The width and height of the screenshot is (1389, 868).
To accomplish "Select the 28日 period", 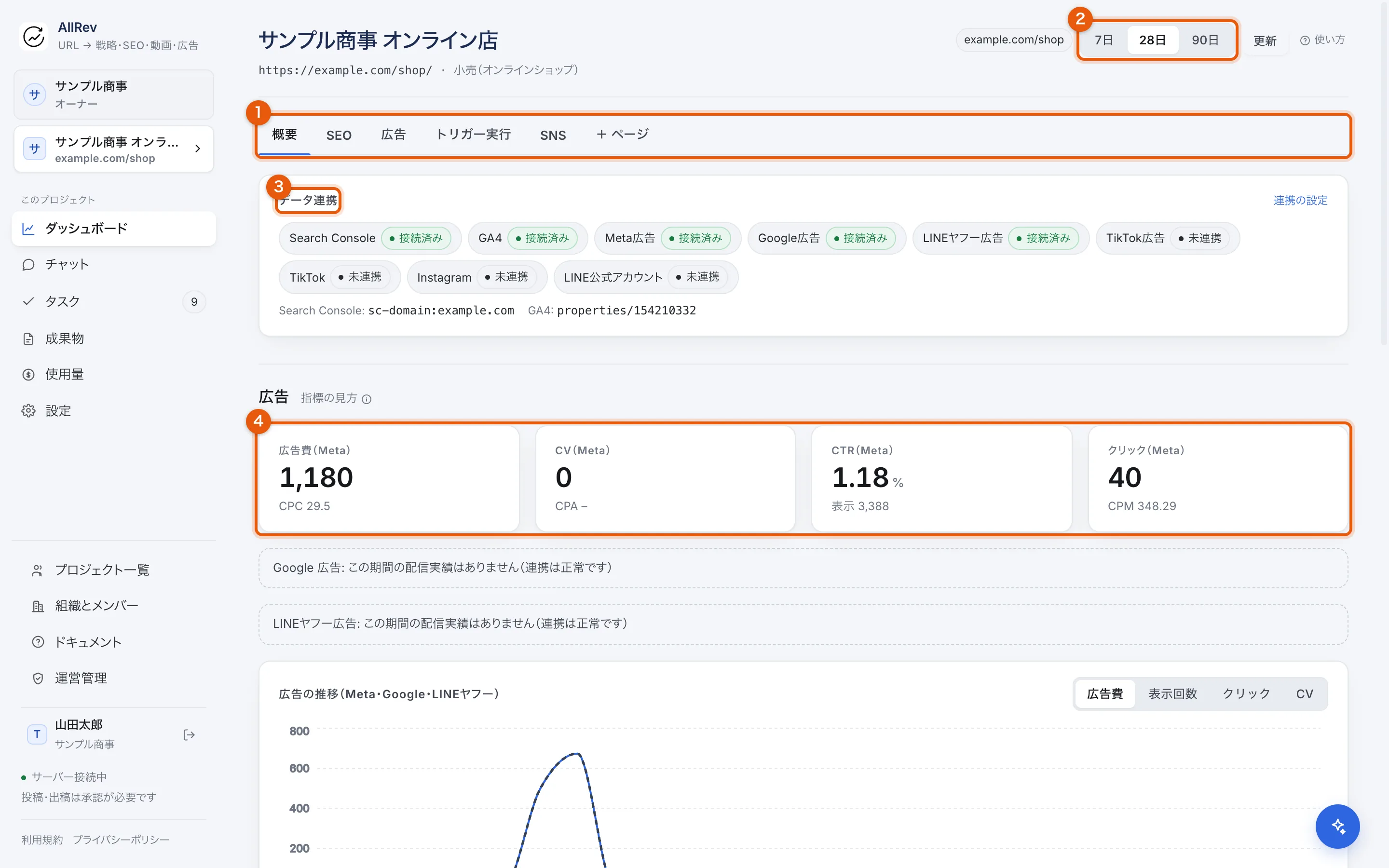I will [x=1153, y=40].
